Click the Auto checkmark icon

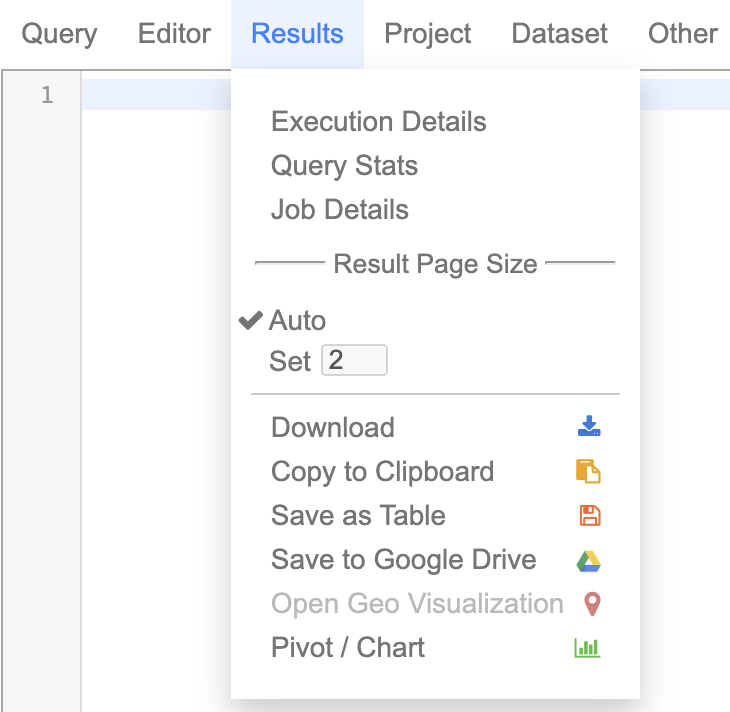pyautogui.click(x=250, y=320)
